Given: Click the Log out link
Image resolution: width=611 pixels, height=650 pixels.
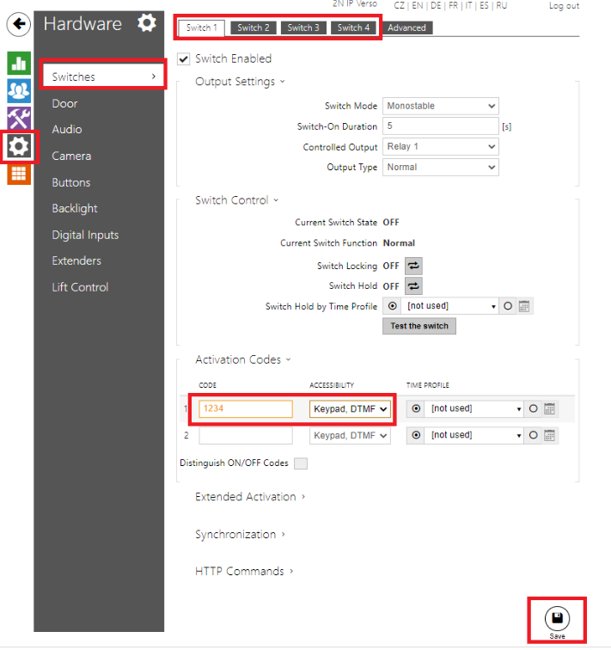Looking at the screenshot, I should click(564, 6).
